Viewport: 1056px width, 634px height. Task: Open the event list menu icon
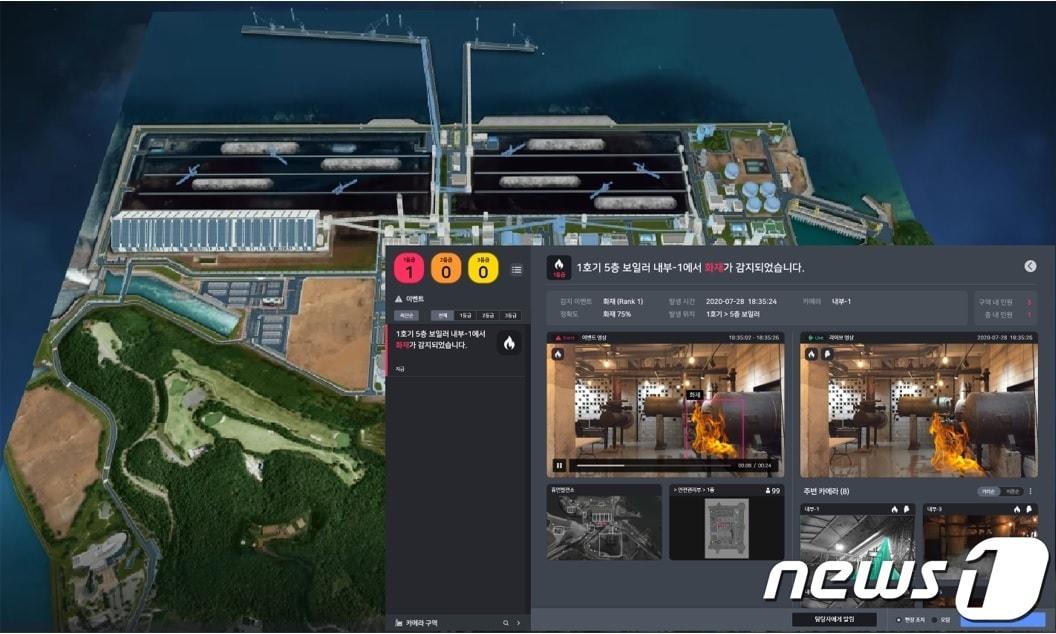(x=517, y=270)
